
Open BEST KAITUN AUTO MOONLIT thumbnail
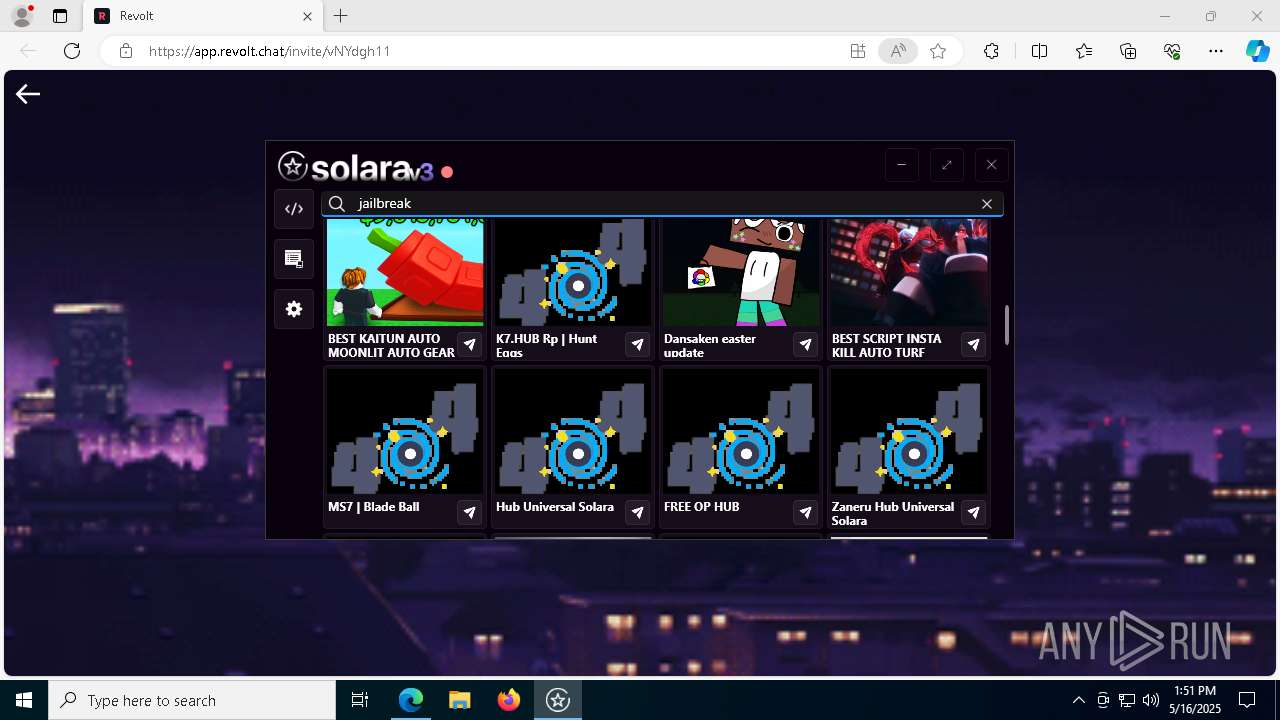[x=405, y=272]
